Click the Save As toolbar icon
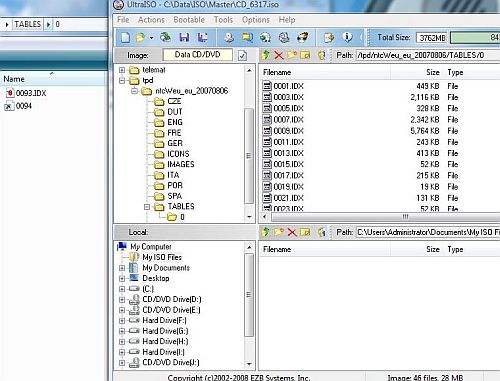The height and width of the screenshot is (381, 500). coord(202,37)
